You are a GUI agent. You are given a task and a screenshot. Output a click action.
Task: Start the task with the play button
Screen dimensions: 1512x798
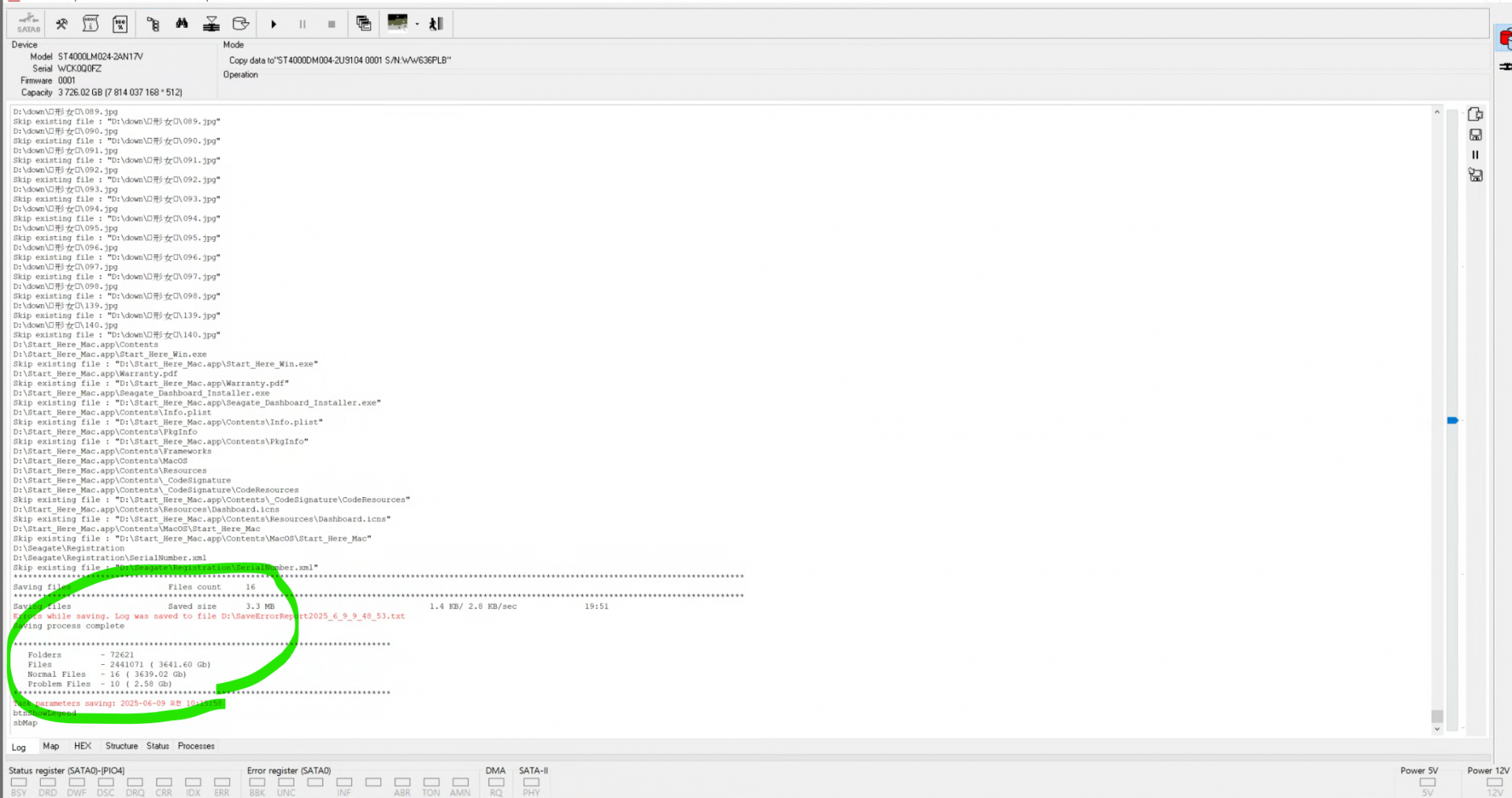coord(273,24)
